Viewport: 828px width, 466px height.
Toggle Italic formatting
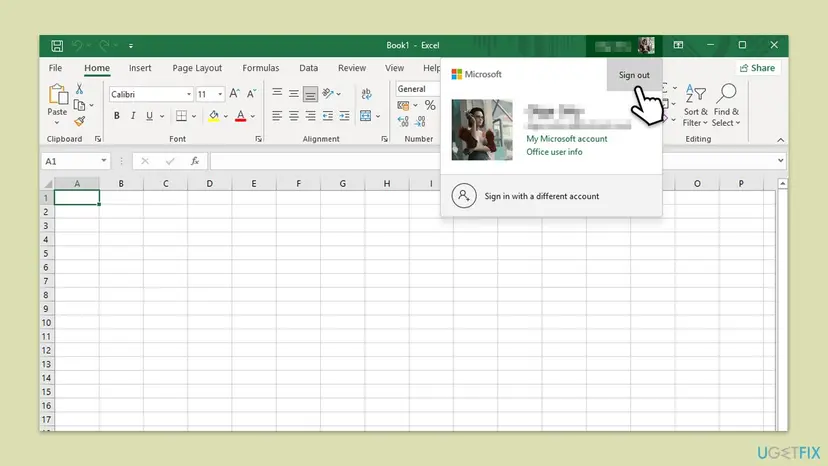click(133, 116)
